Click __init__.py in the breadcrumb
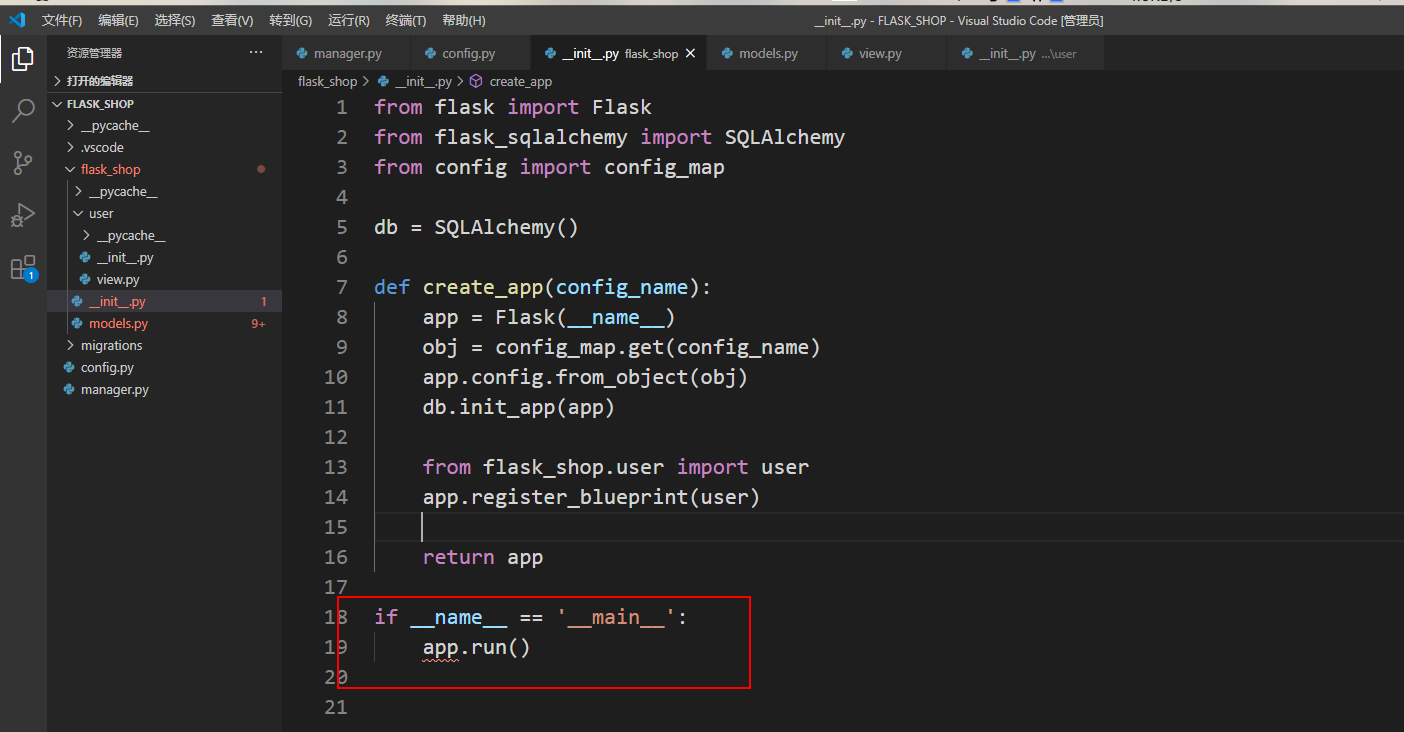Screen dimensions: 1404x732 point(423,81)
